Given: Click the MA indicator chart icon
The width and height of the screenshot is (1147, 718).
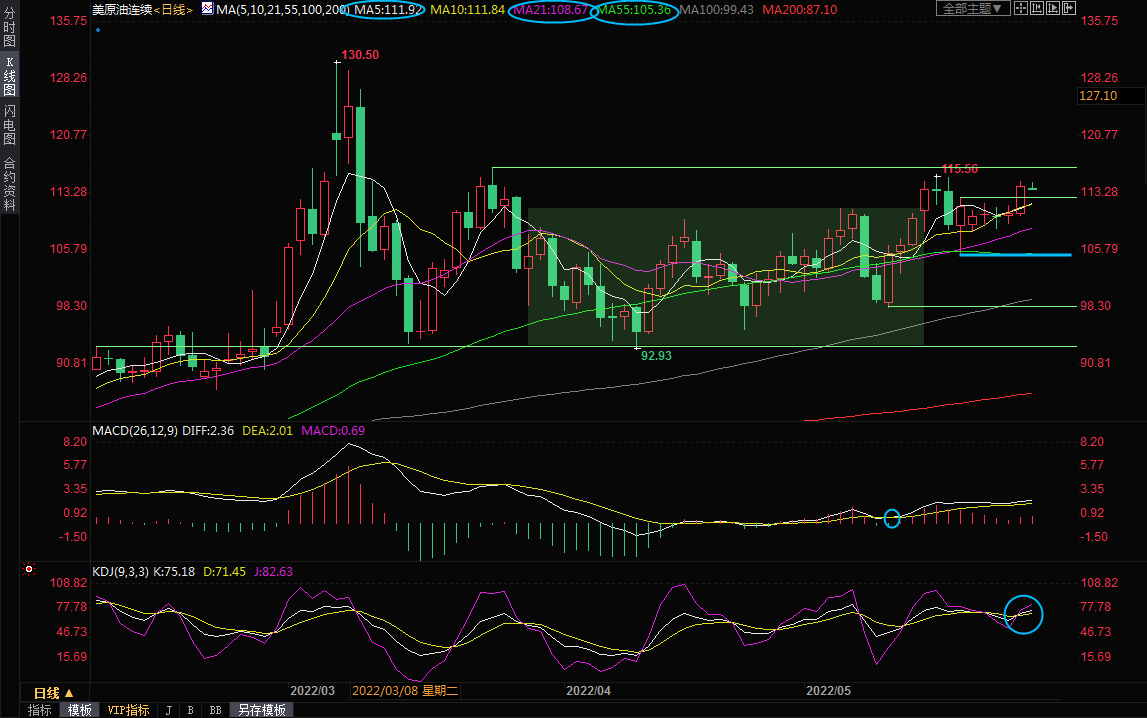Looking at the screenshot, I should [207, 8].
